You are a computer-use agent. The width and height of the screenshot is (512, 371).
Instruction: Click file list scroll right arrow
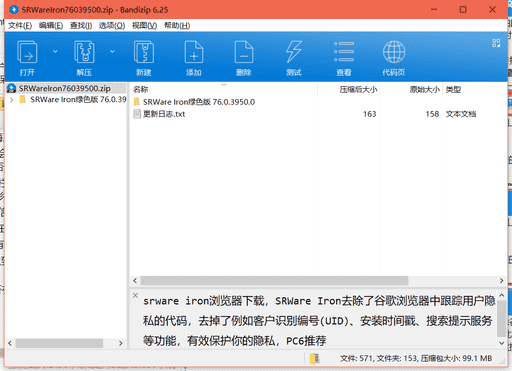(x=501, y=281)
